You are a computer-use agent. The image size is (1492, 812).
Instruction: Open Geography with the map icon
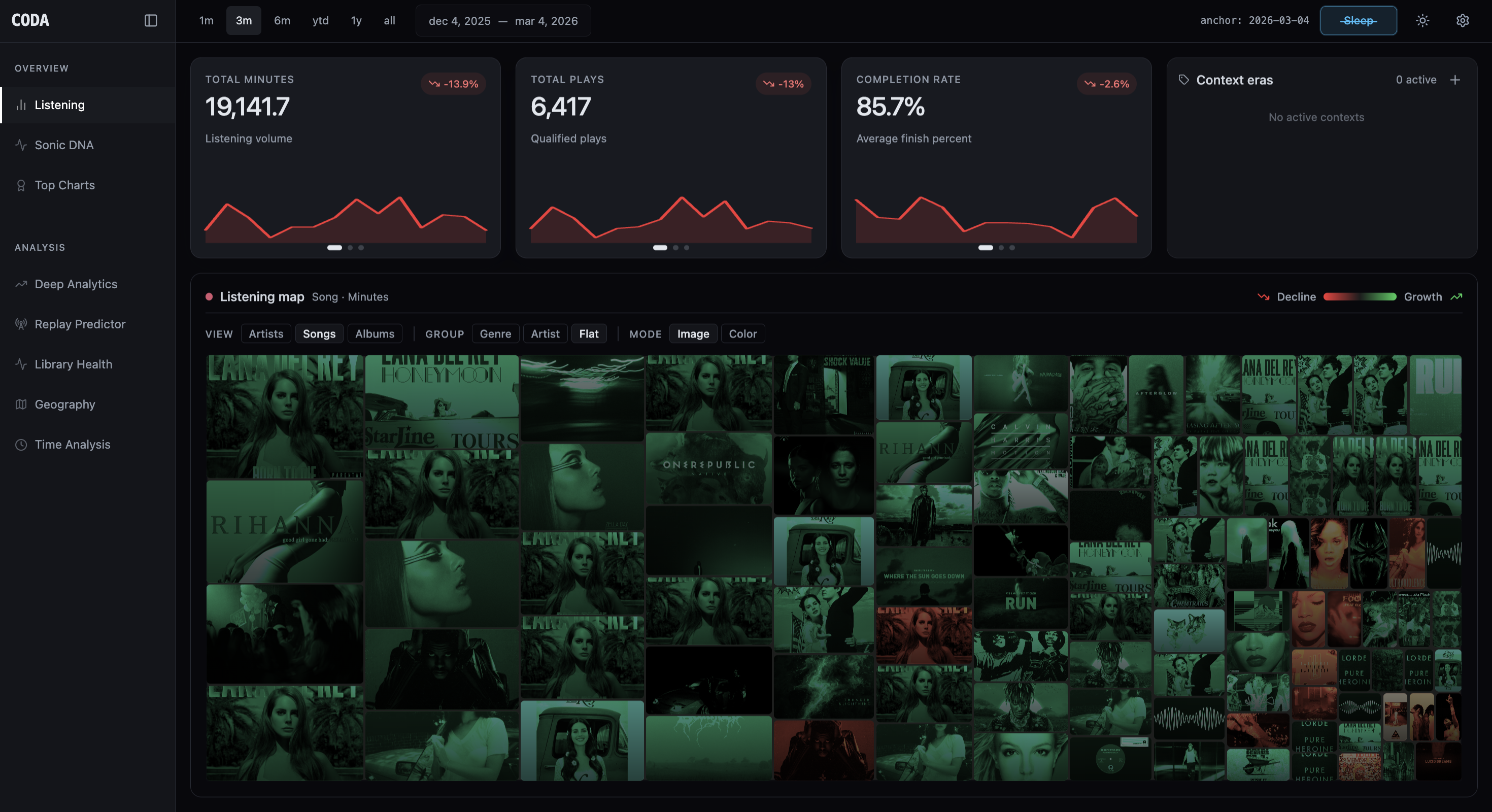(x=21, y=404)
